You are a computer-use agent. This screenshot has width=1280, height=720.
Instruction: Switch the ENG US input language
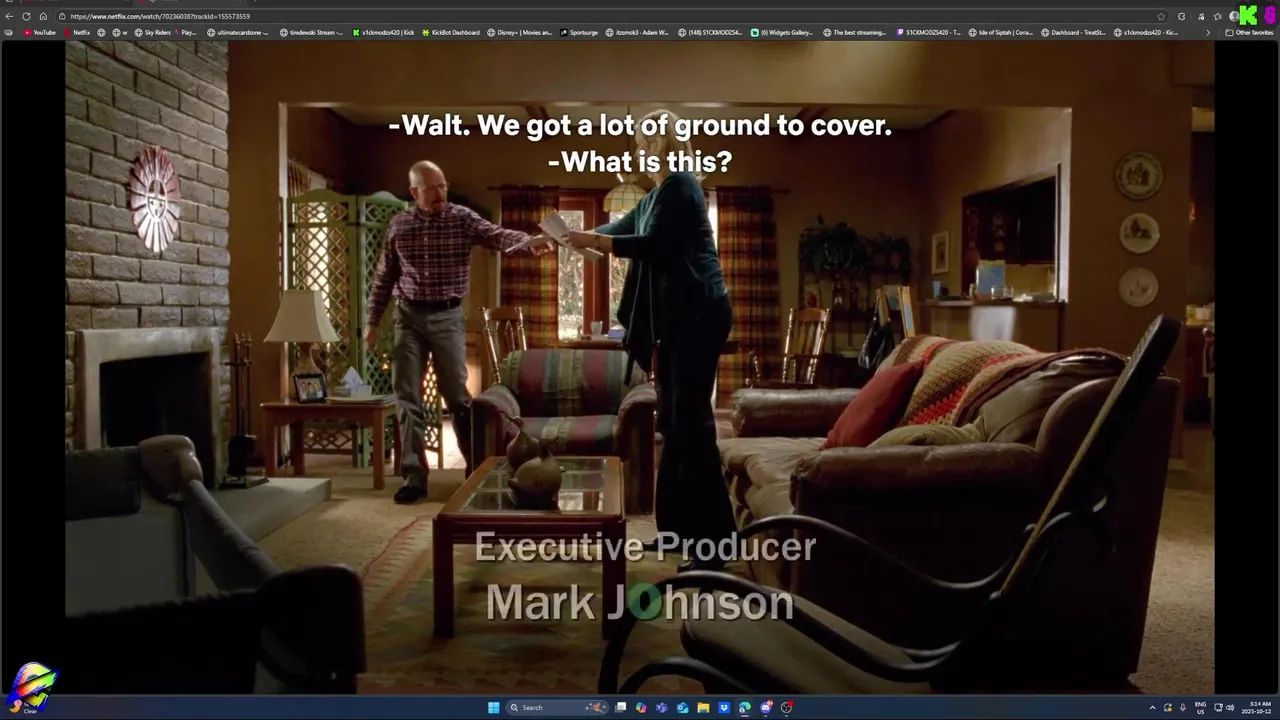coord(1200,707)
